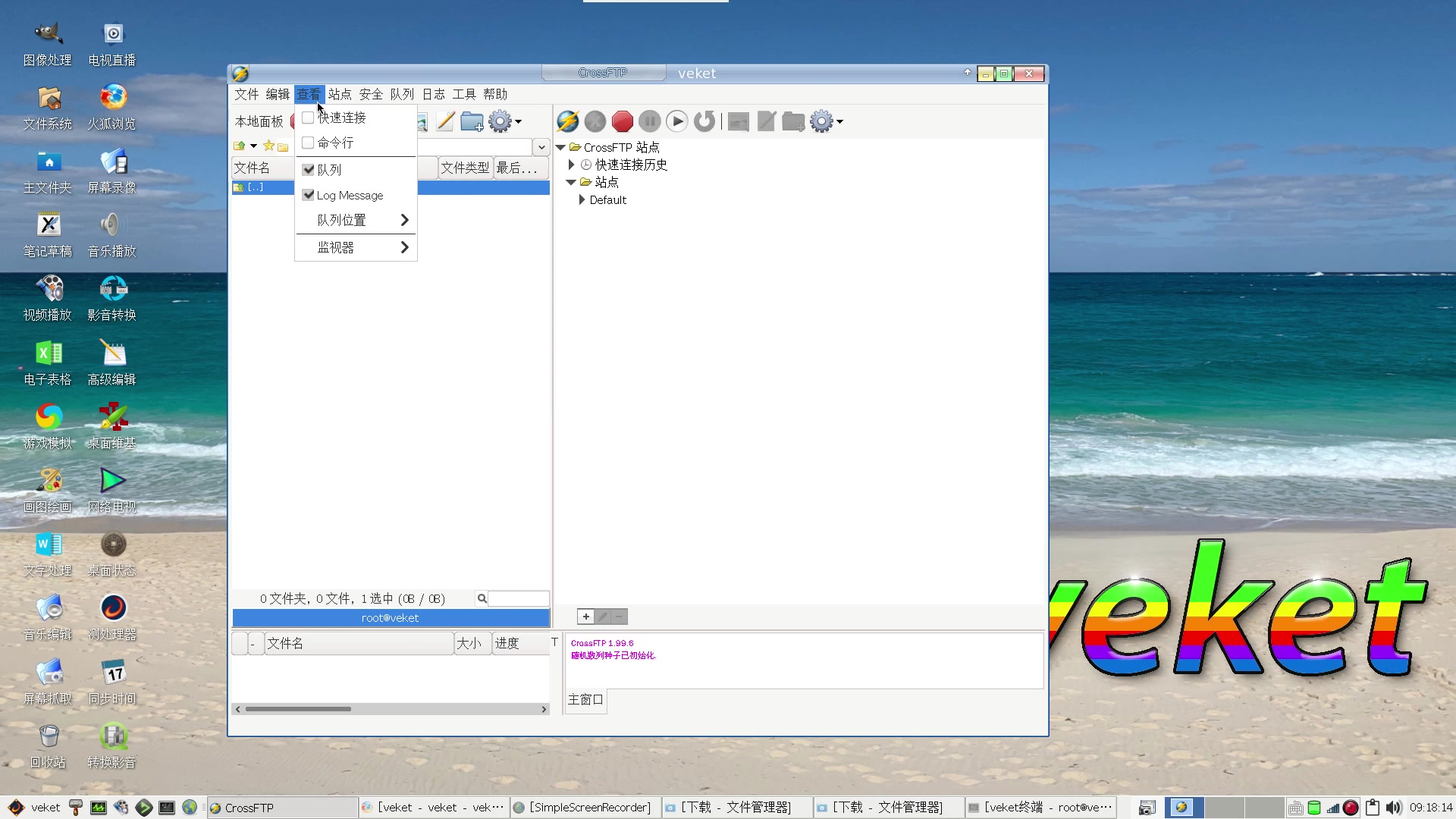1456x819 pixels.
Task: Select the 主窗口 log tab
Action: pos(585,700)
